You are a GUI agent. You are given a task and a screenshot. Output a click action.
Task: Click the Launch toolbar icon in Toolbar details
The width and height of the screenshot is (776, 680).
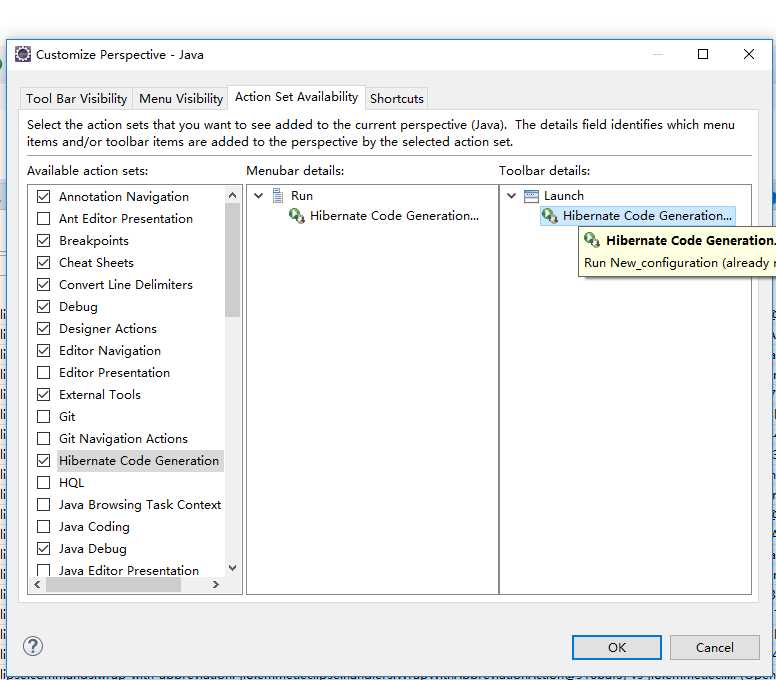coord(531,196)
